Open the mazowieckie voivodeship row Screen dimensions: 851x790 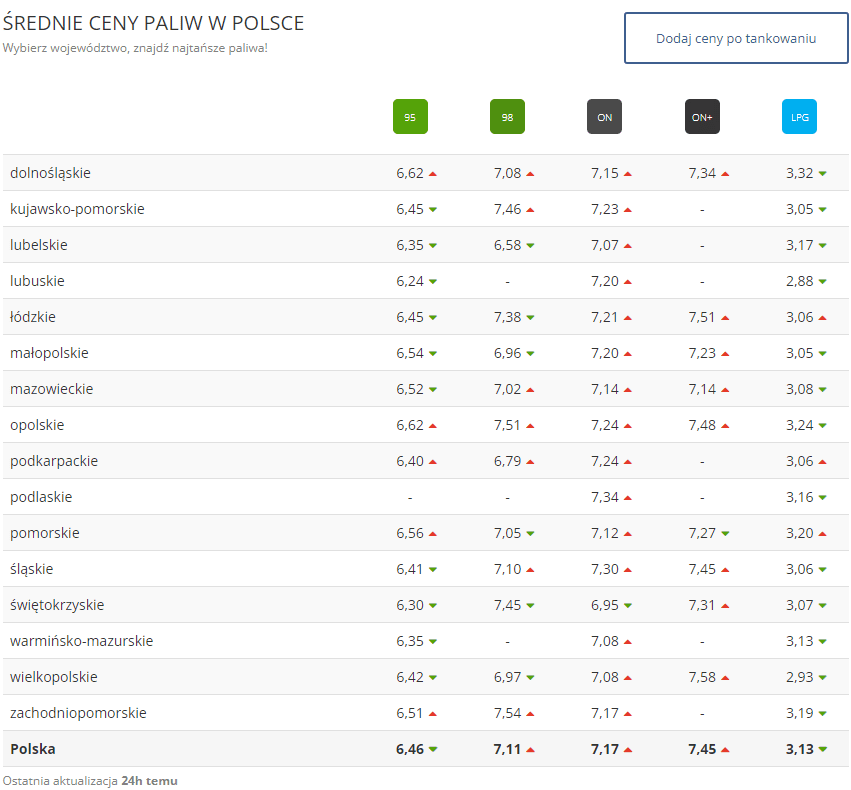[51, 389]
